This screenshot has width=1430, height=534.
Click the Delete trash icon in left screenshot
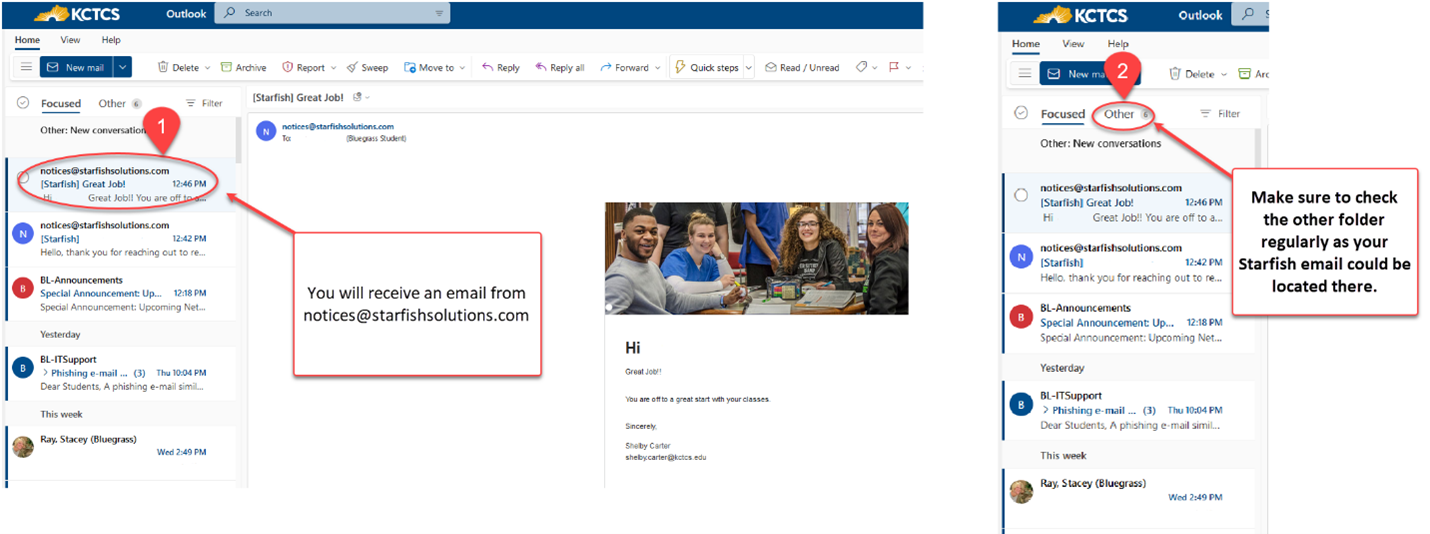(x=163, y=67)
